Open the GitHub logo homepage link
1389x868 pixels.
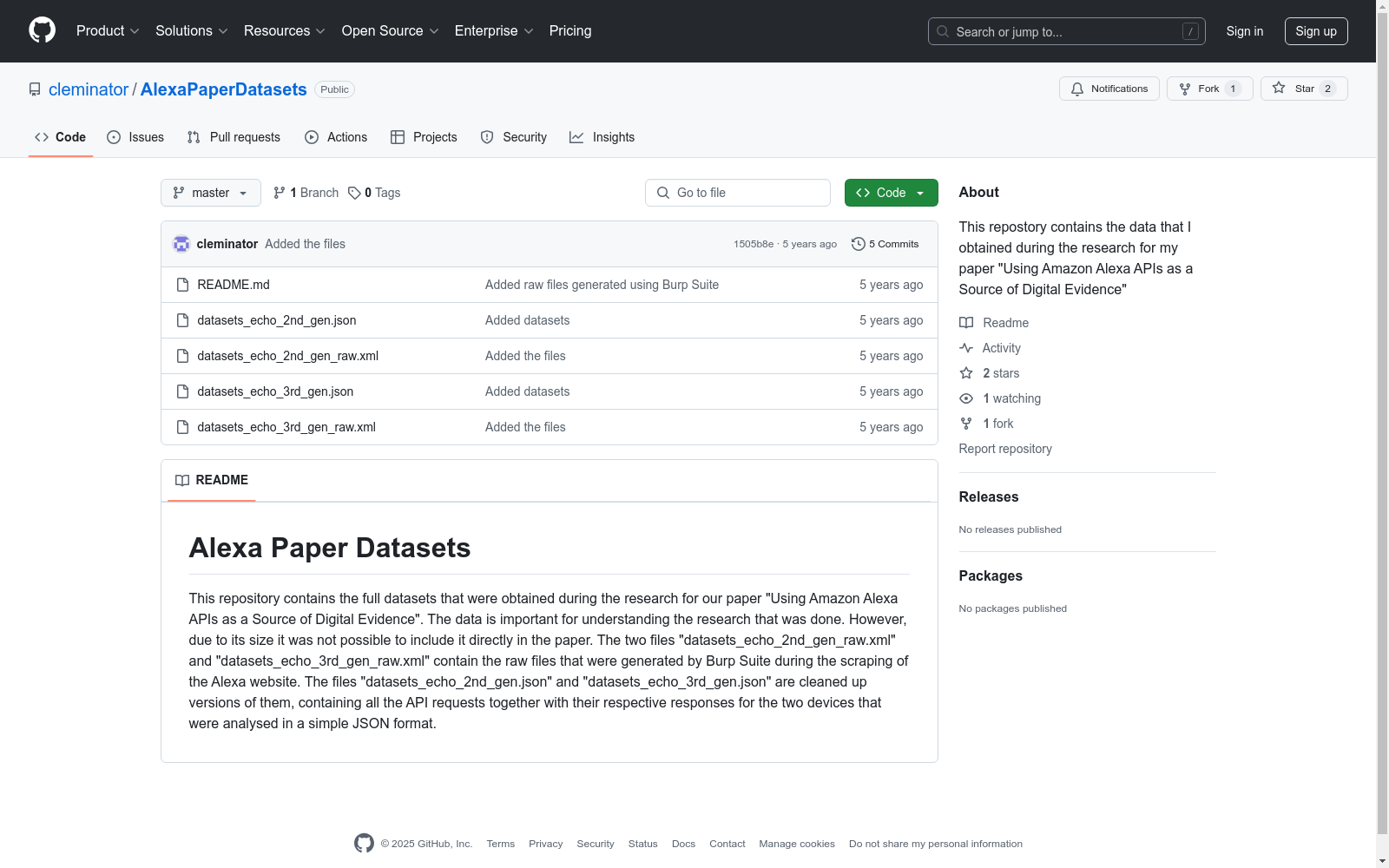click(x=42, y=30)
